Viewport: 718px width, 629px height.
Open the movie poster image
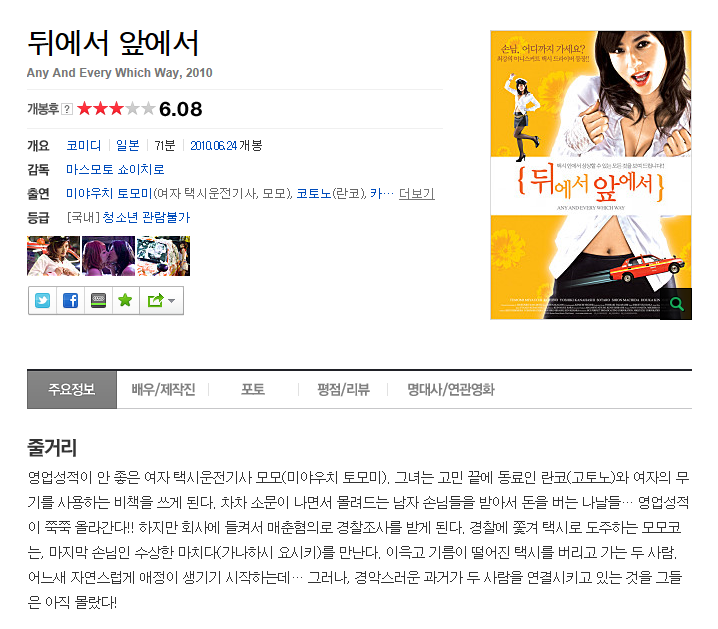[x=591, y=175]
